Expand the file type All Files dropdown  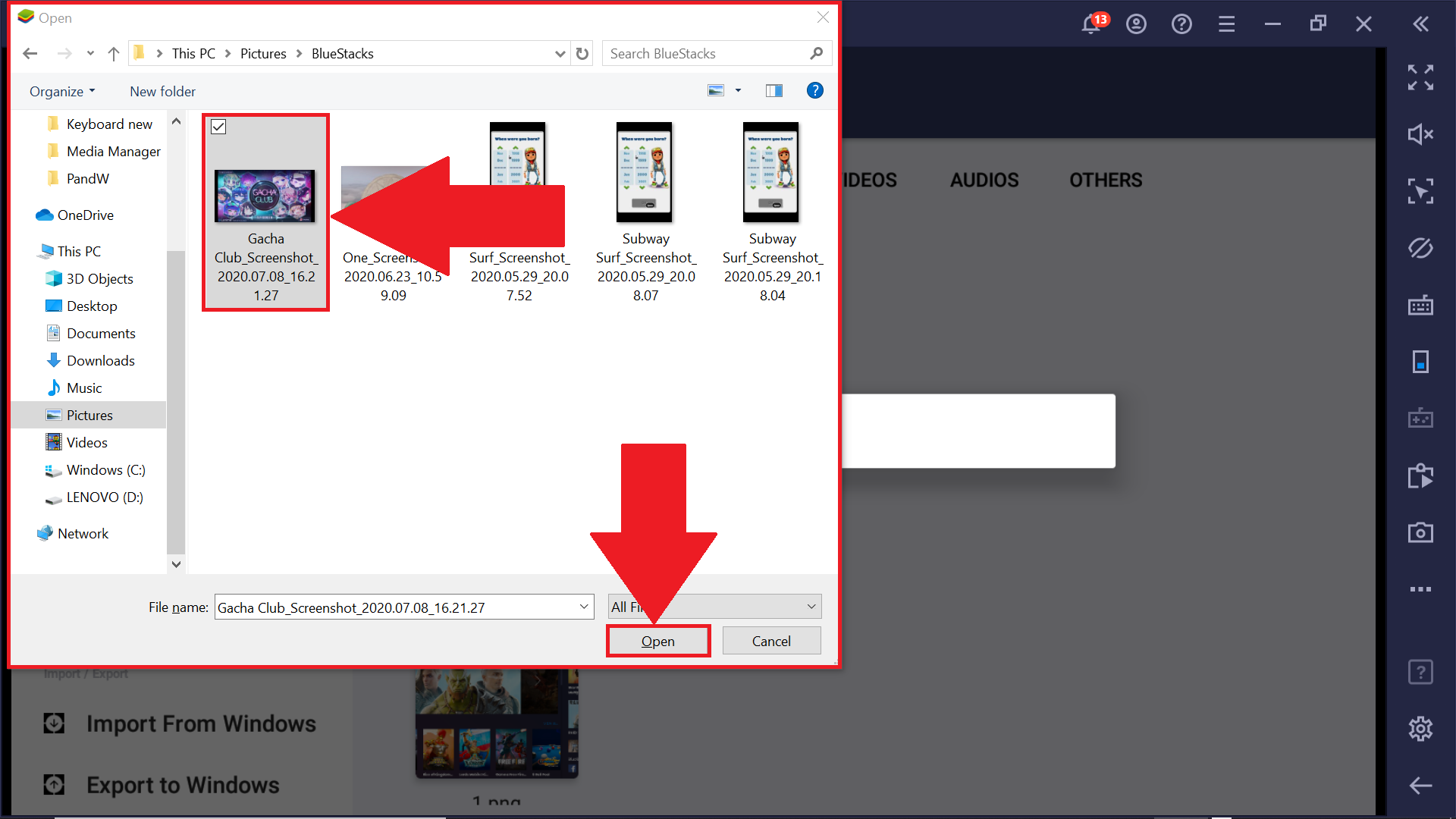tap(714, 606)
